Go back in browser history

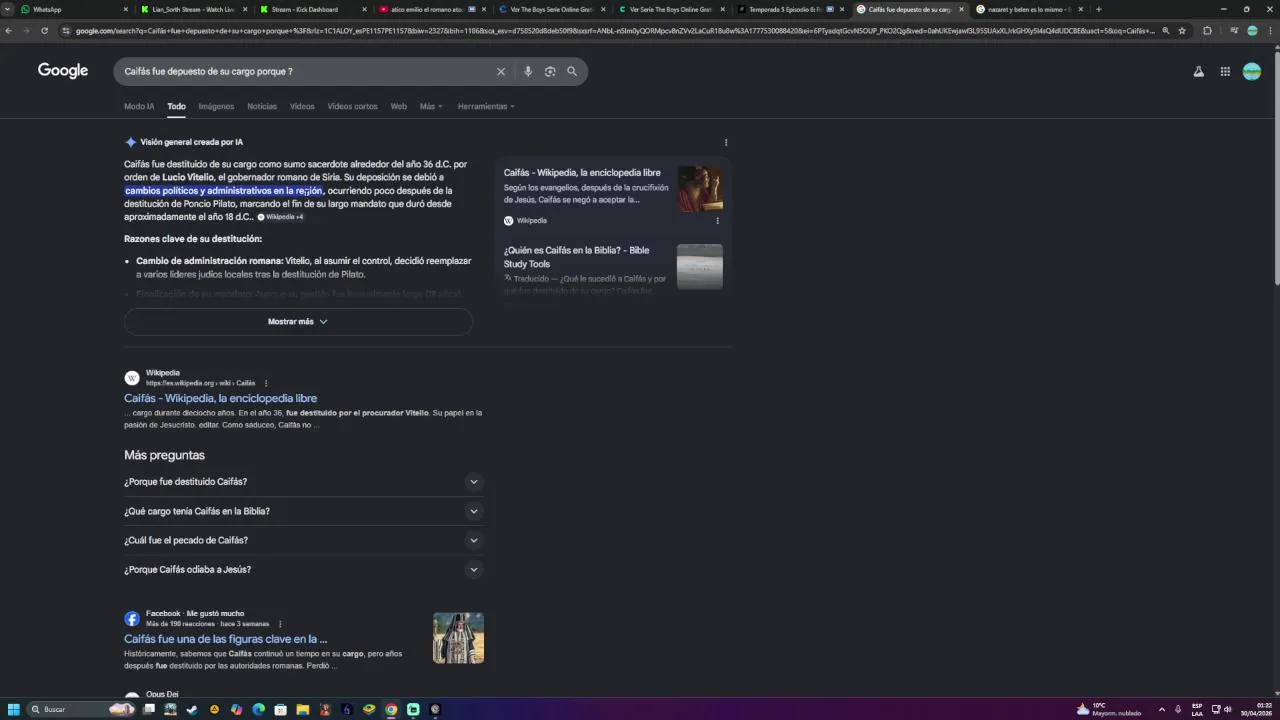point(8,31)
